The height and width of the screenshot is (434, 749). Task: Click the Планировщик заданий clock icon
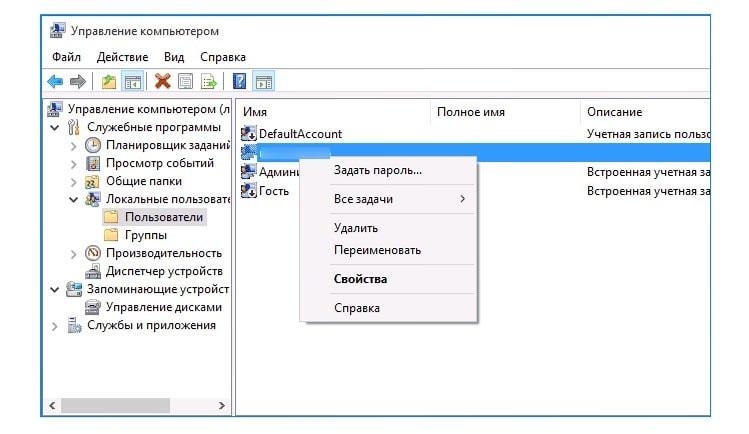pyautogui.click(x=93, y=145)
